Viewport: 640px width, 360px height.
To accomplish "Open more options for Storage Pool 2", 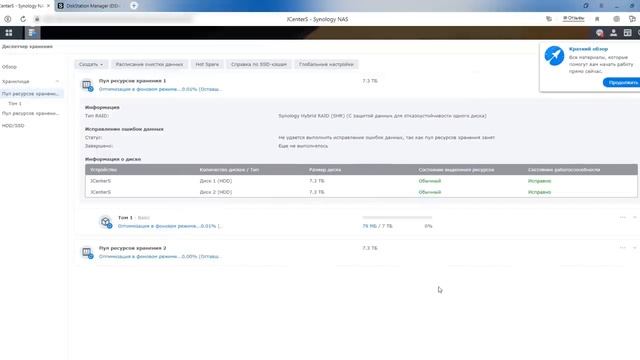I will (x=622, y=248).
